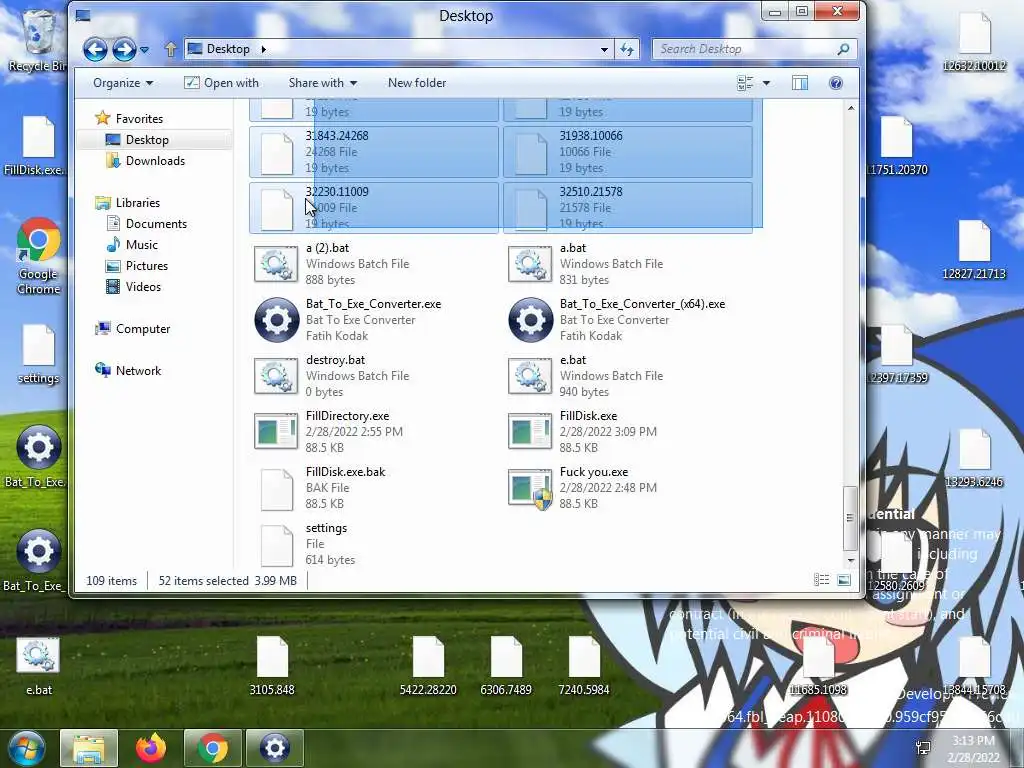Expand the view options dropdown arrow
This screenshot has height=768, width=1024.
click(766, 83)
